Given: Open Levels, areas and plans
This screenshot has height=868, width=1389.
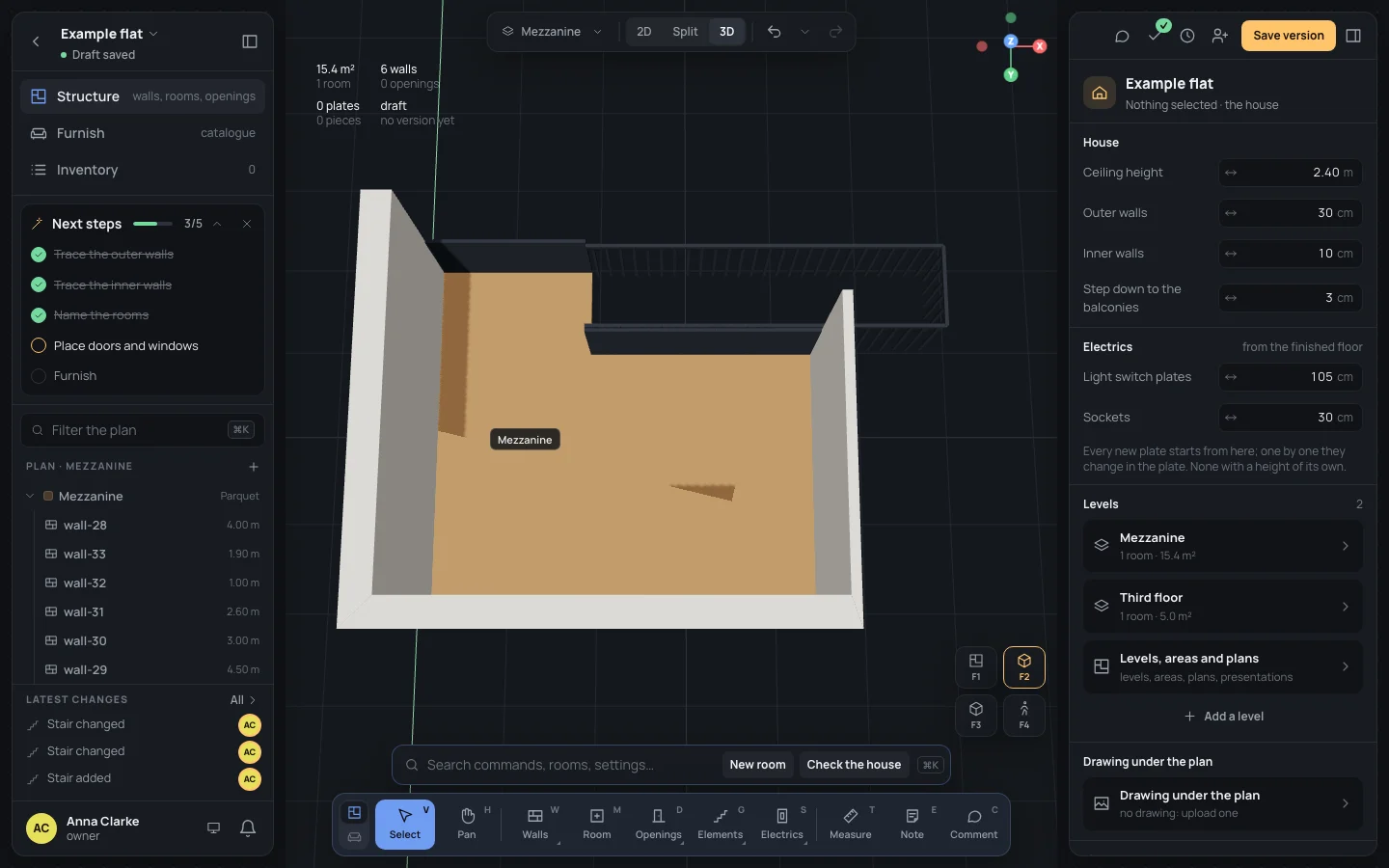Looking at the screenshot, I should pyautogui.click(x=1222, y=666).
